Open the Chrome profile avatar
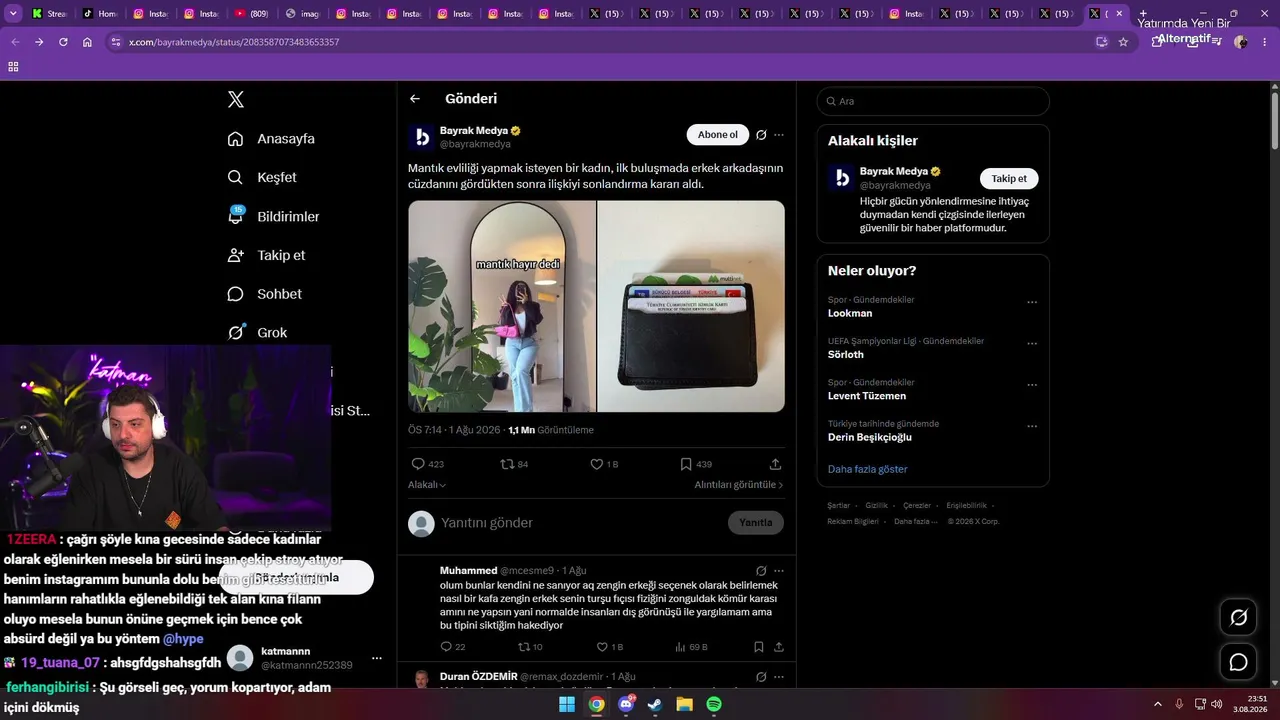 pyautogui.click(x=1241, y=42)
